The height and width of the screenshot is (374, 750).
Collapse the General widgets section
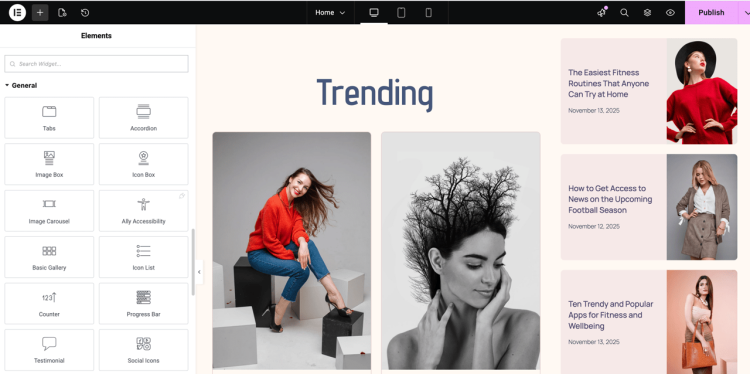[x=21, y=85]
